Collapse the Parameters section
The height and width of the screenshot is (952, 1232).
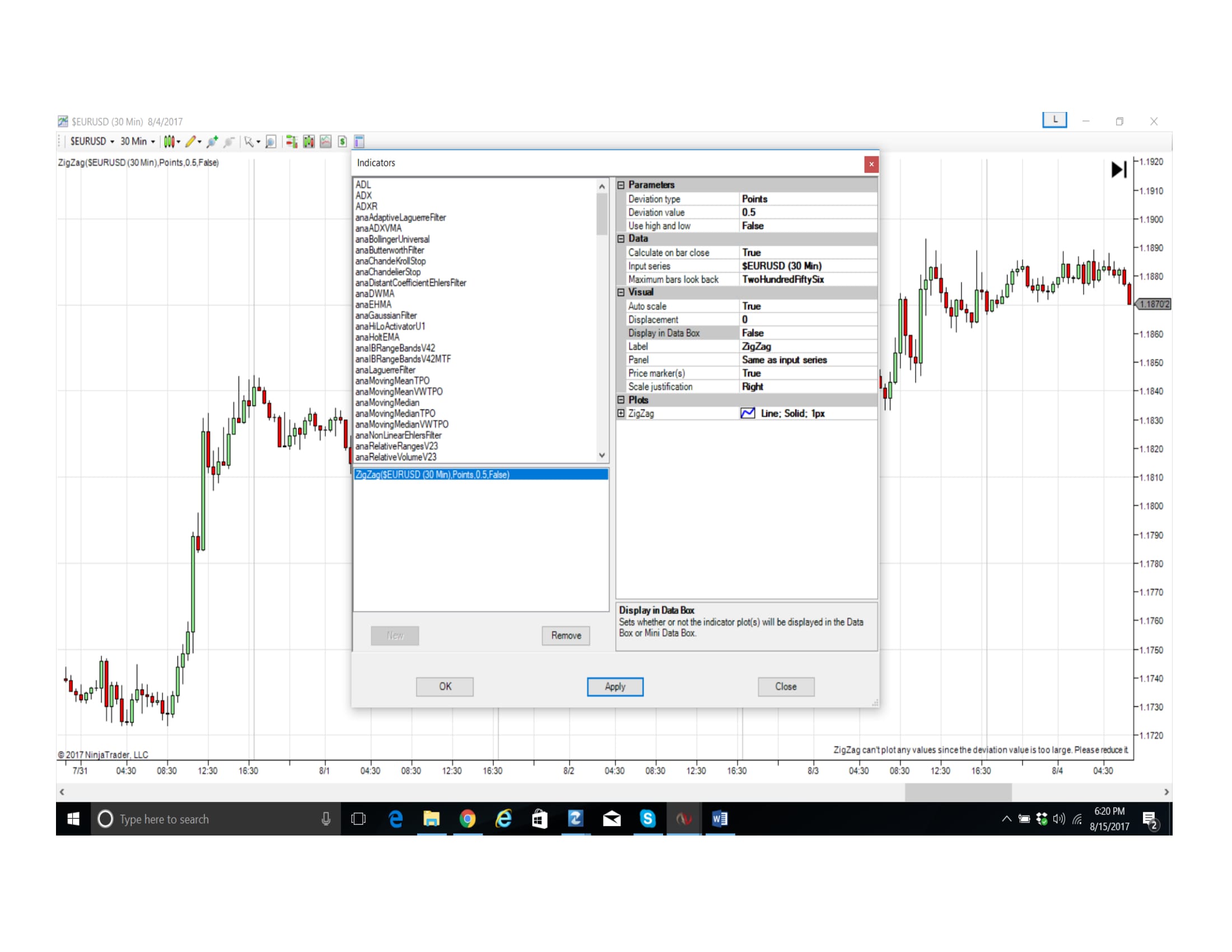pos(621,185)
